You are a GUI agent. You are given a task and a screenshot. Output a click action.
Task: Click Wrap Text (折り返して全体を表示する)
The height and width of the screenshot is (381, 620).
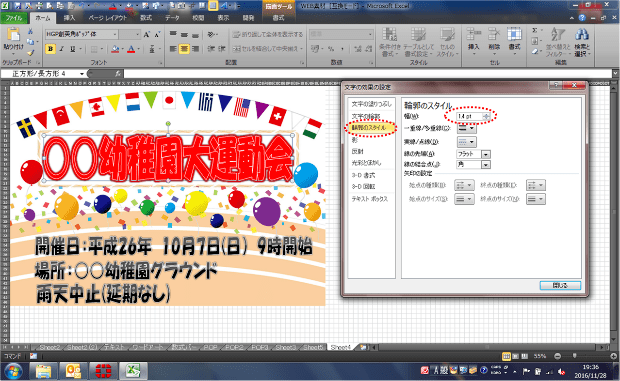268,35
